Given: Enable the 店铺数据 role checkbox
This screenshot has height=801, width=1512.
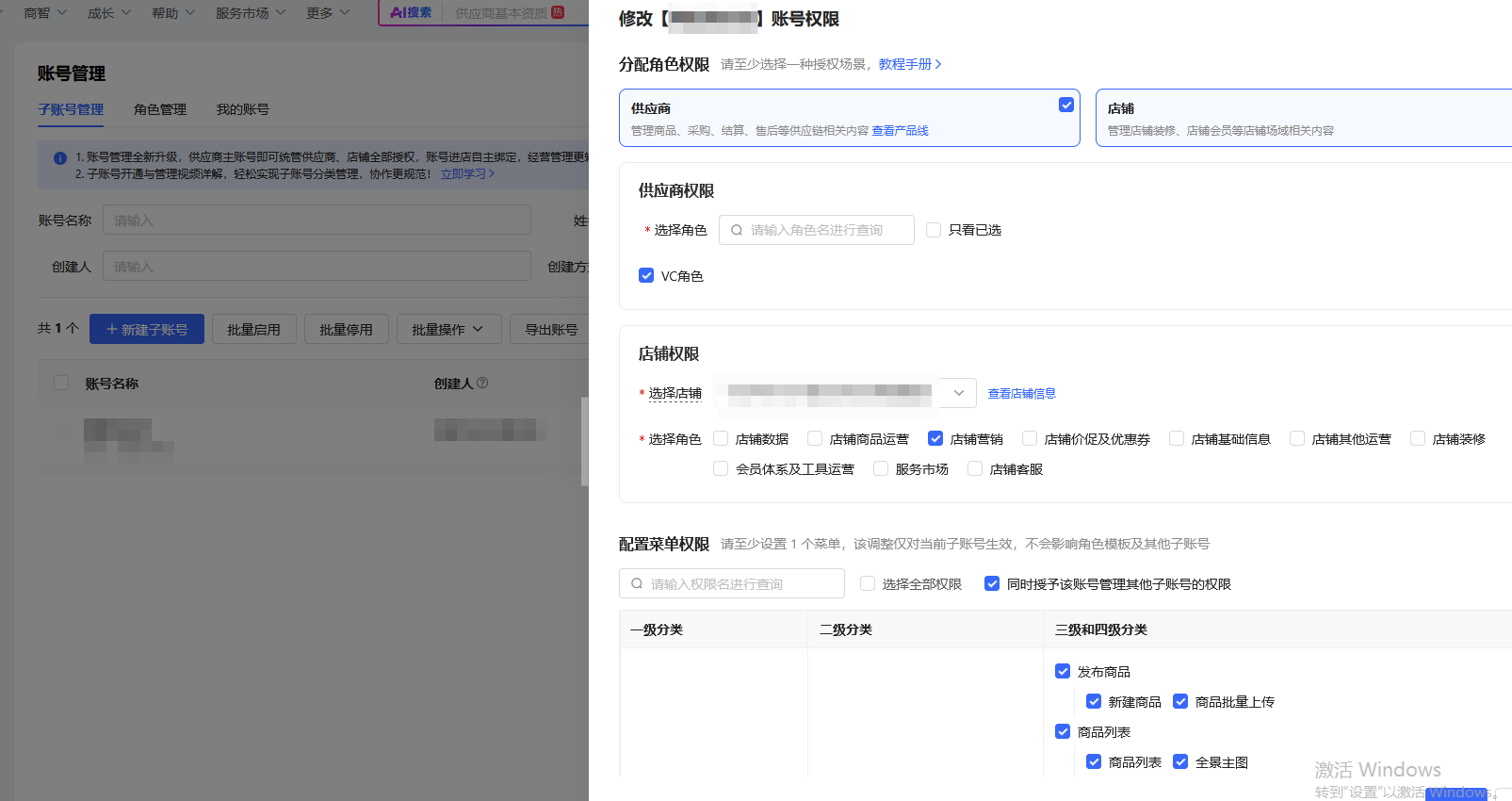Looking at the screenshot, I should (721, 438).
